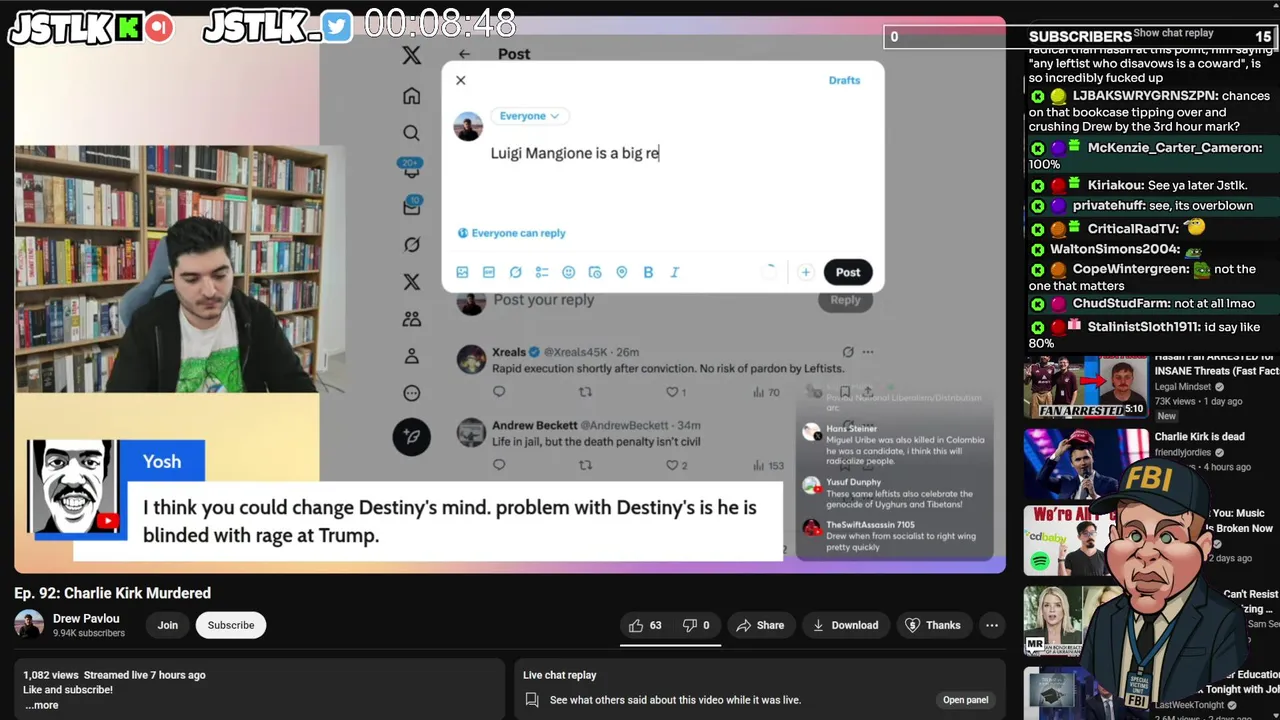Click Everyone can reply setting
This screenshot has width=1280, height=720.
[x=511, y=233]
